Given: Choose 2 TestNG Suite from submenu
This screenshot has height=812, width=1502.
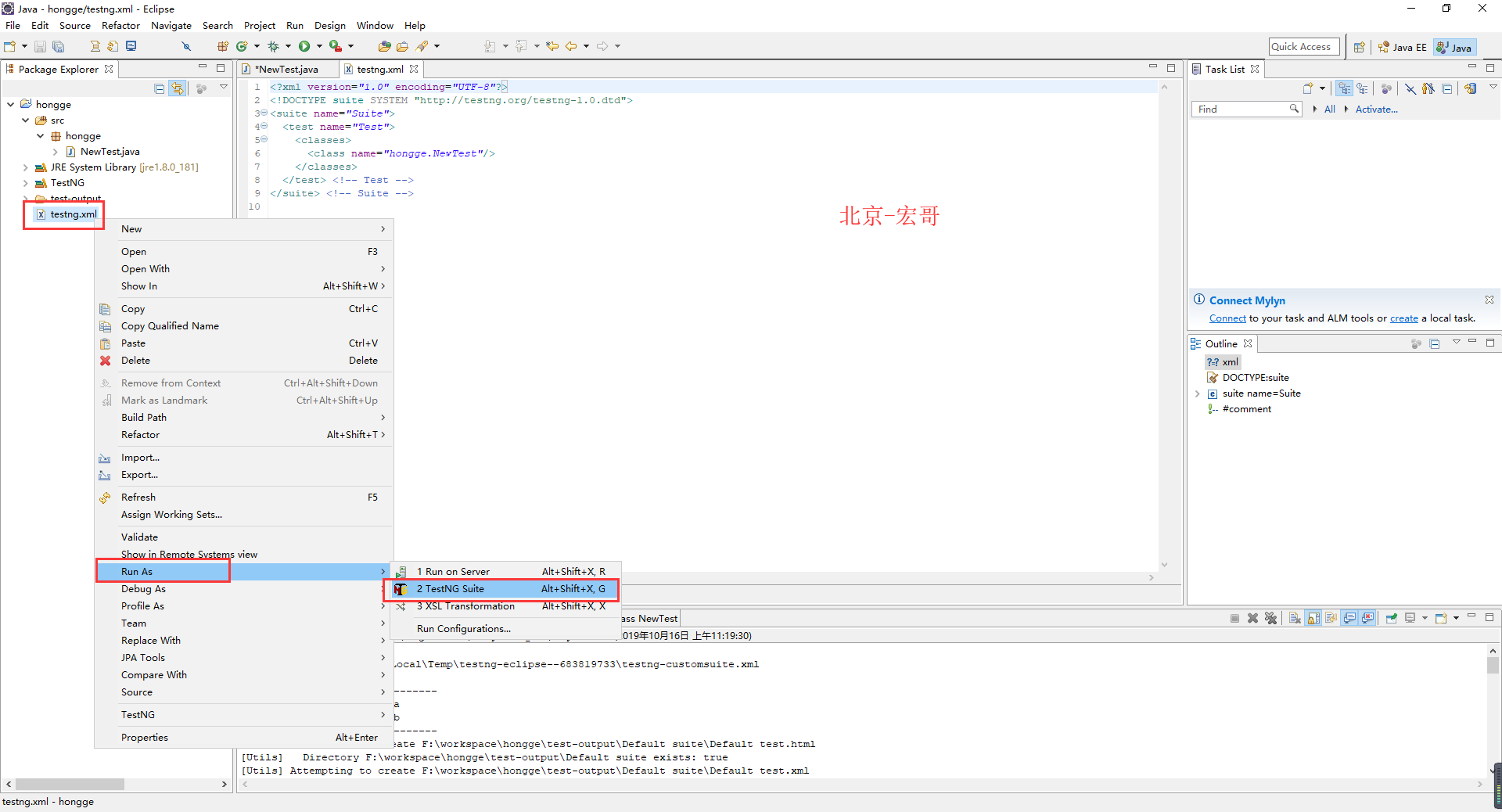Looking at the screenshot, I should 504,589.
